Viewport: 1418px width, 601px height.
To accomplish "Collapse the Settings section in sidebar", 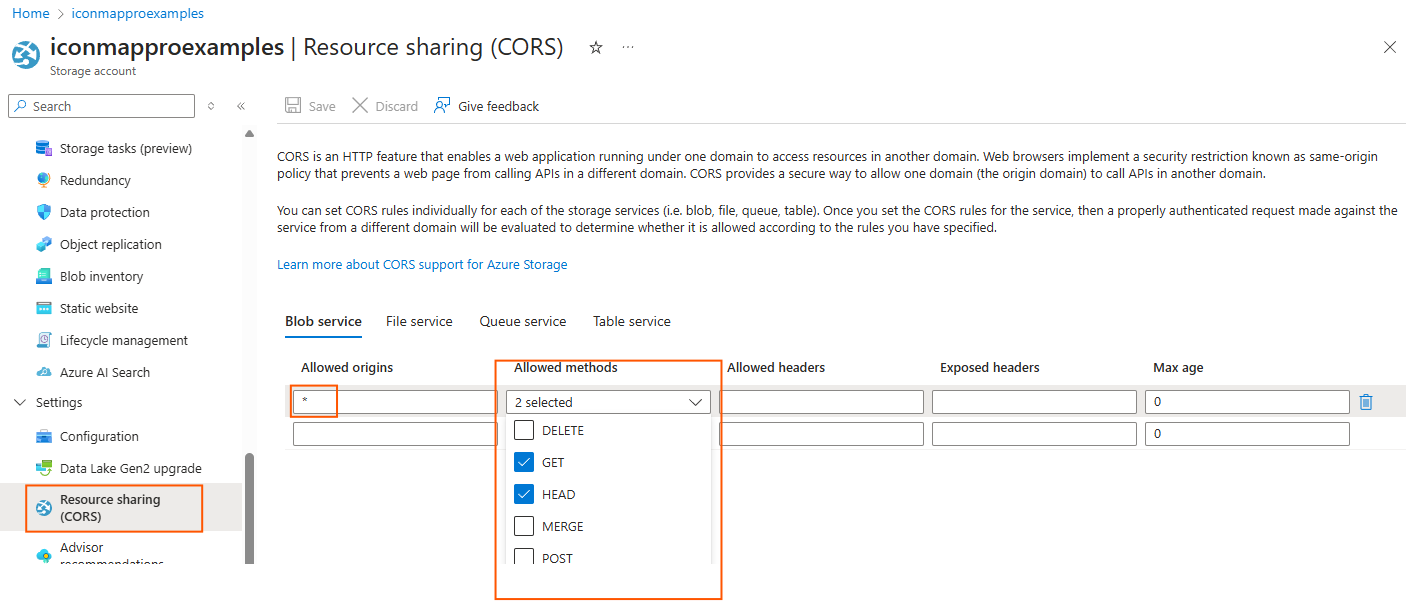I will point(20,402).
